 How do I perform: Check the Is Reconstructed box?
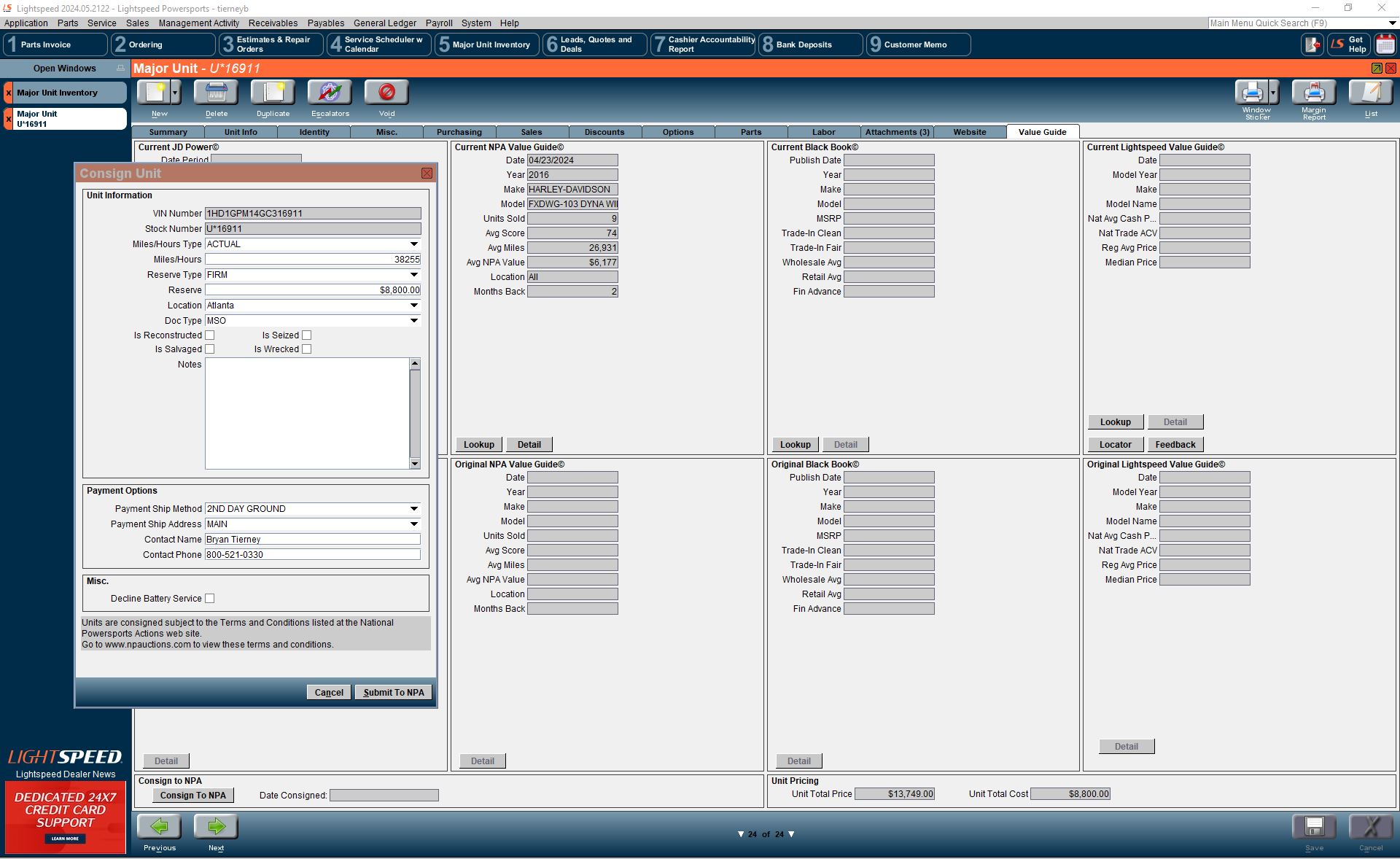point(210,335)
